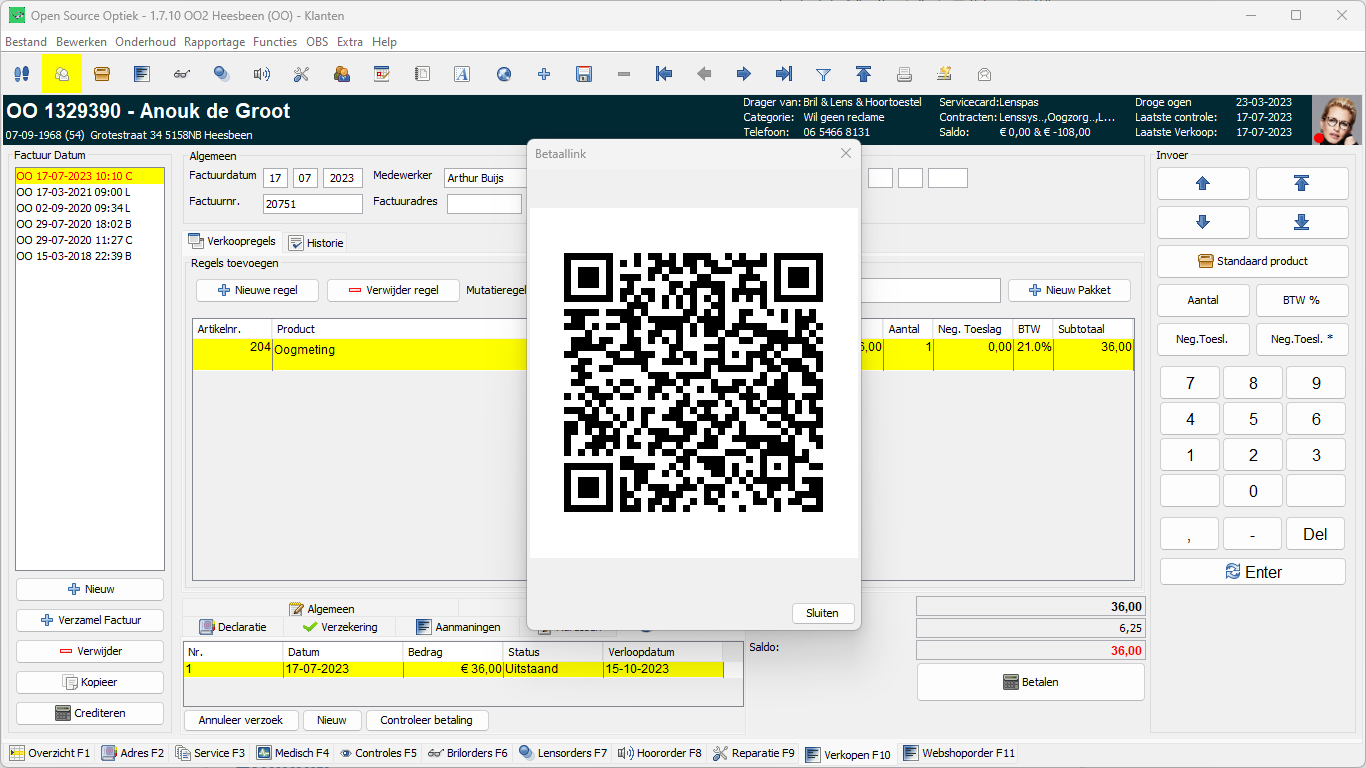Open the Medisch F4 tab

[x=292, y=753]
